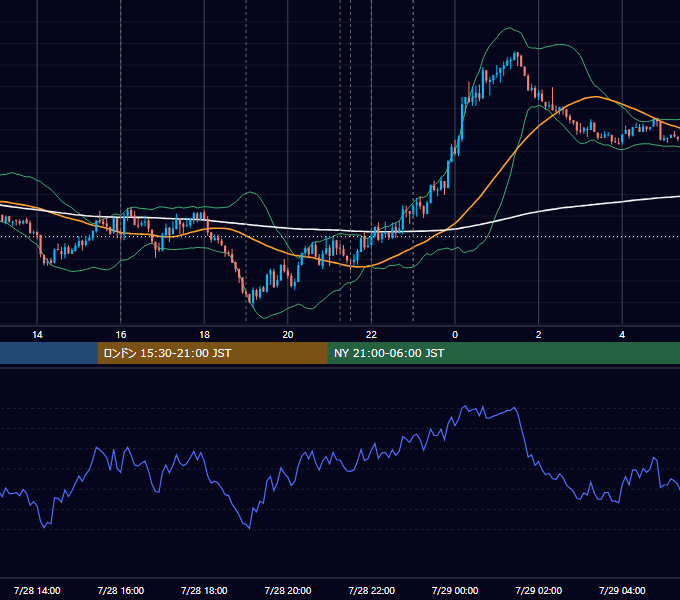Click the hour label 22 on the price chart axis
The width and height of the screenshot is (680, 600).
(371, 335)
